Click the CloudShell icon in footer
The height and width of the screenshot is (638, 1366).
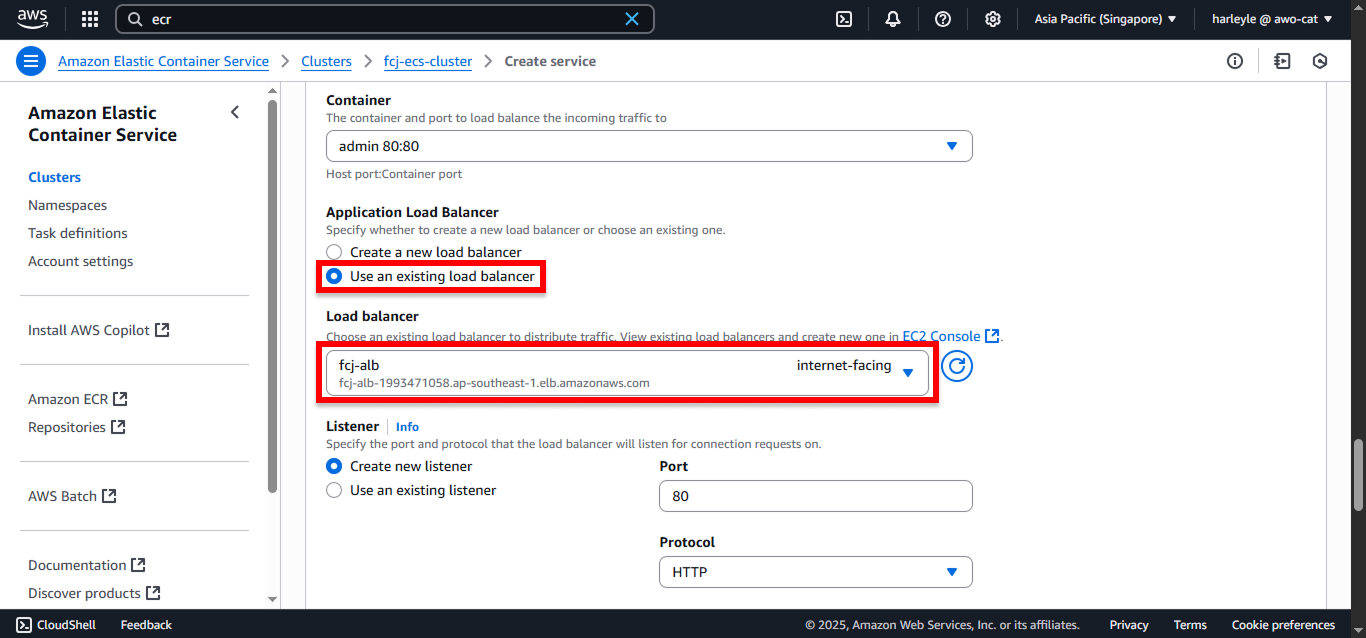[x=24, y=624]
